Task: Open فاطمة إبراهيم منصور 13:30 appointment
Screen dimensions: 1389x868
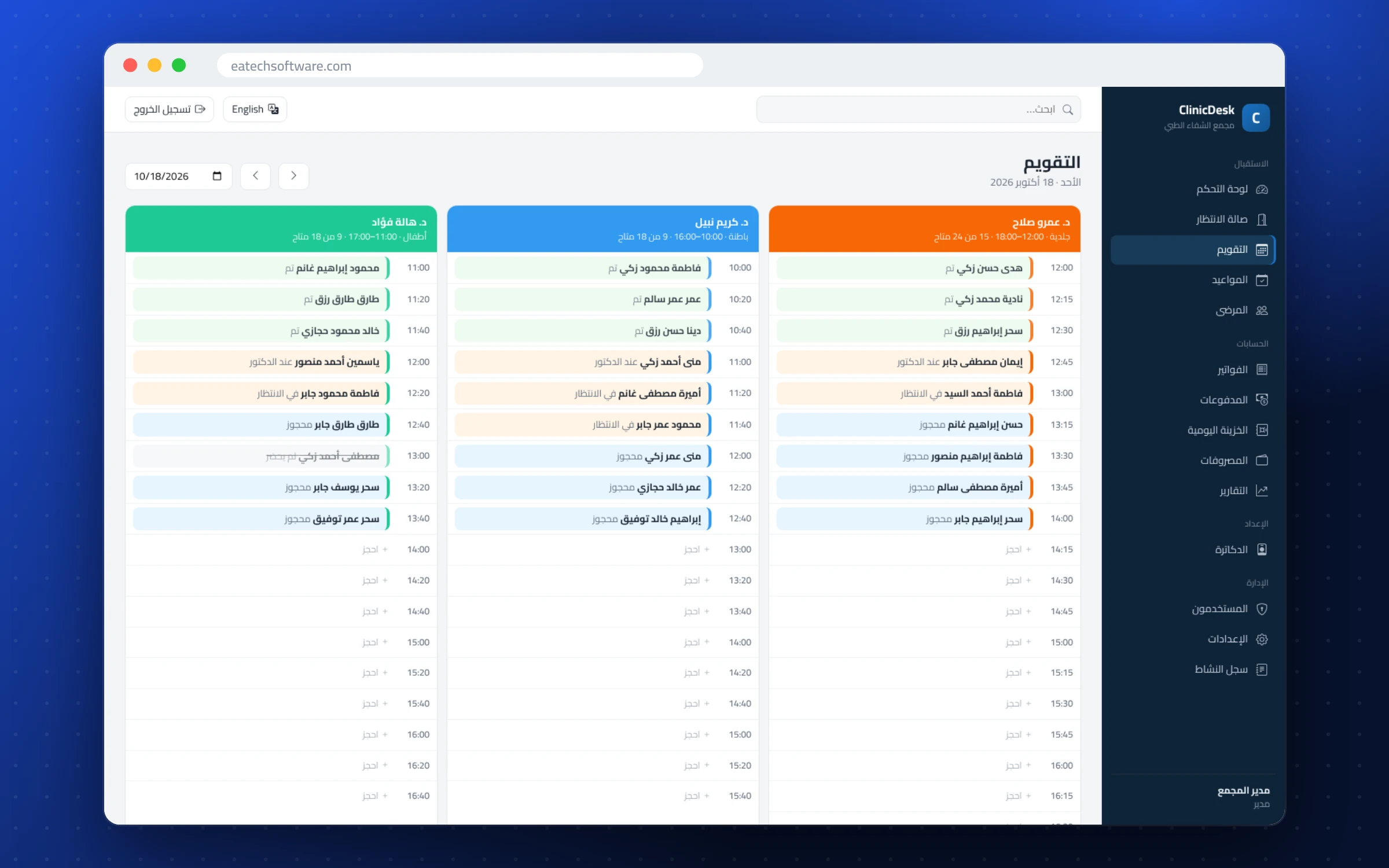Action: coord(905,456)
